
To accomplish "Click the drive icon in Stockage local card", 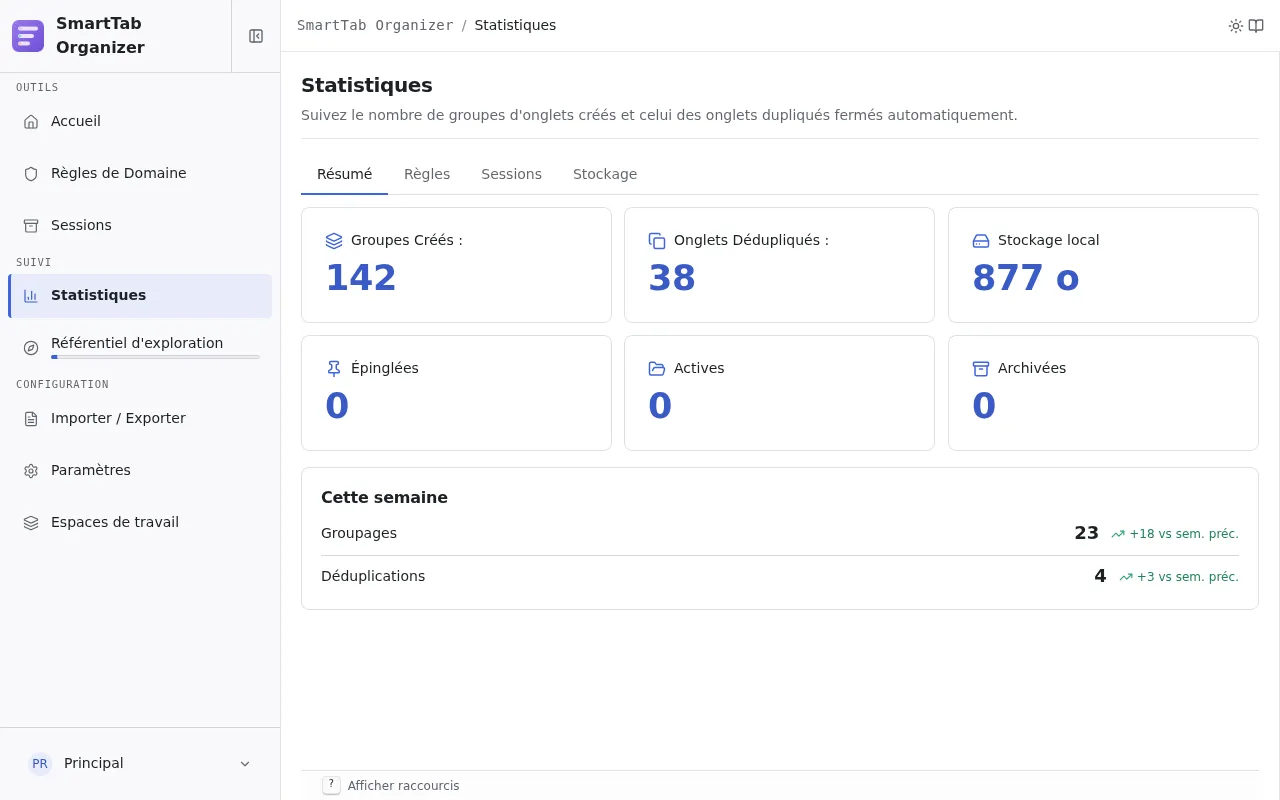I will (981, 241).
